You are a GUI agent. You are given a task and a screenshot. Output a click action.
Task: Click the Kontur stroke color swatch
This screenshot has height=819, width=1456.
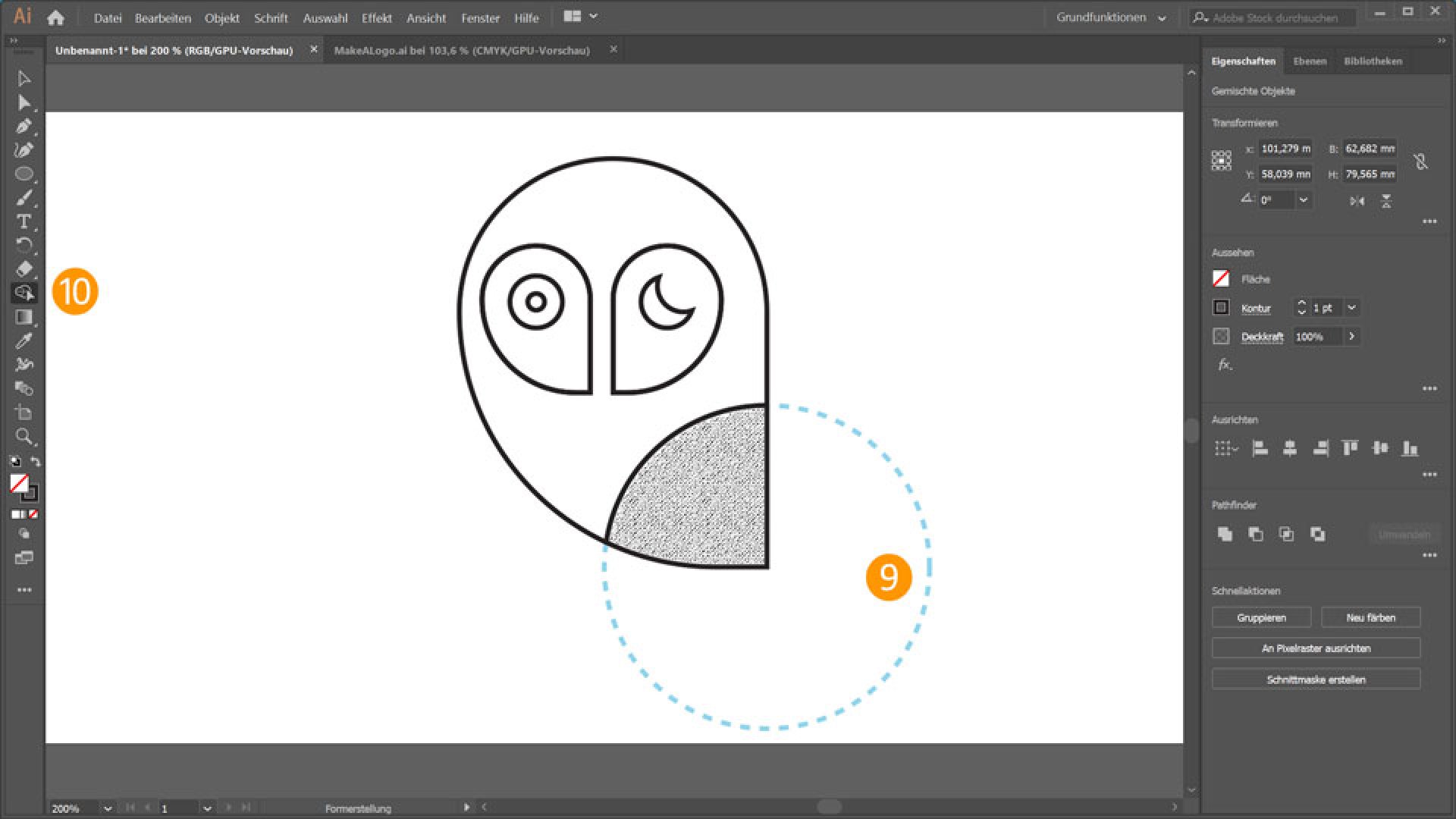coord(1221,307)
